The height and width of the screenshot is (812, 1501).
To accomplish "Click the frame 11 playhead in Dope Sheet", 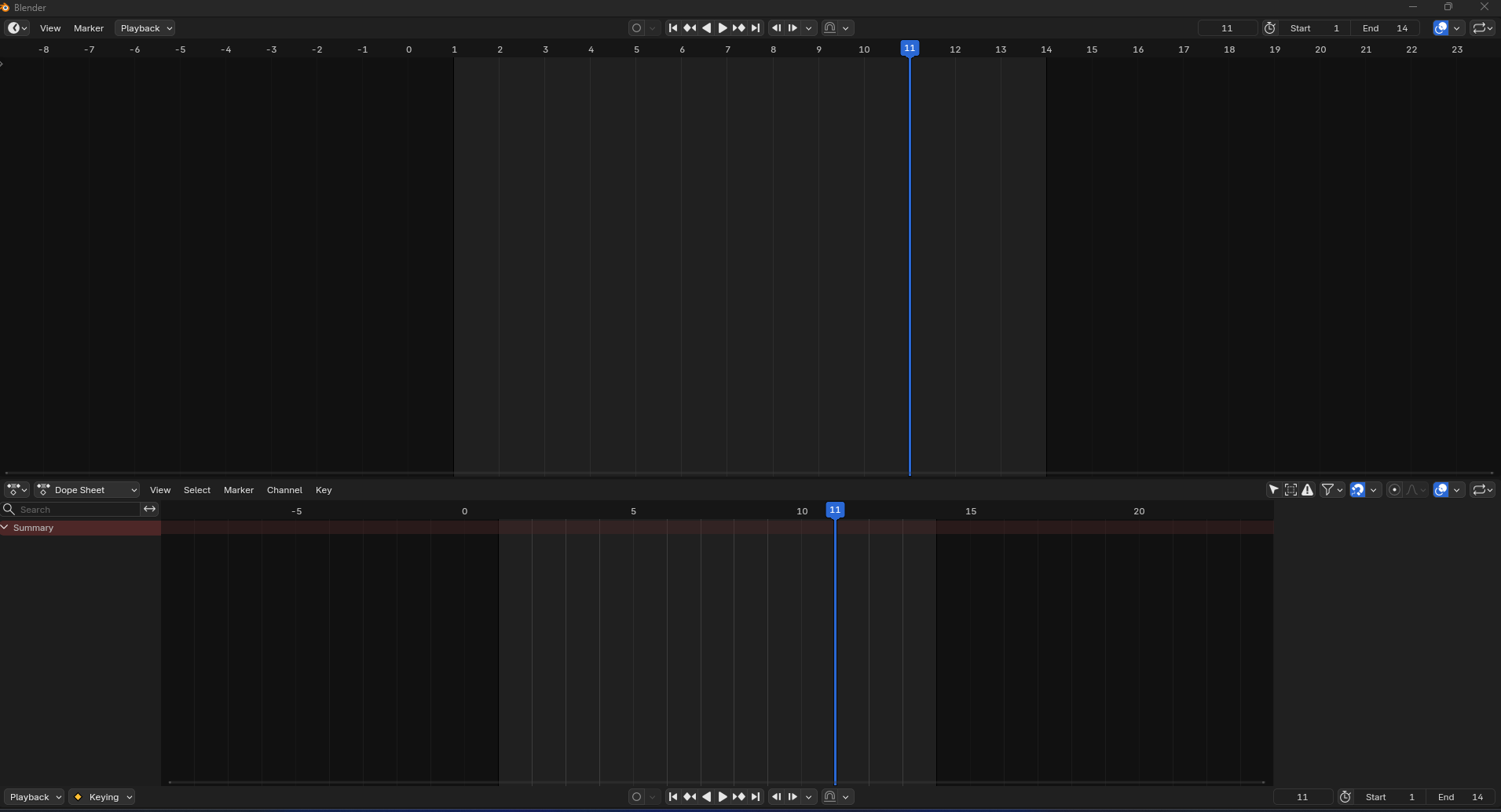I will (x=835, y=510).
